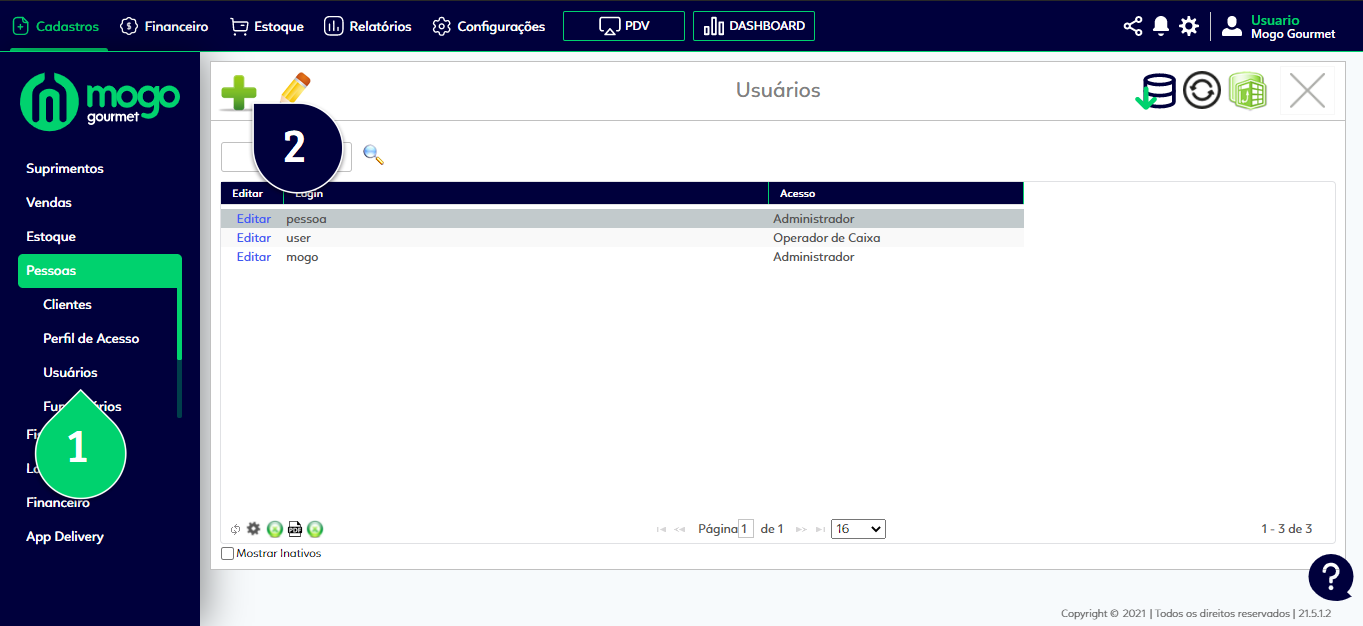This screenshot has width=1363, height=626.
Task: Open the Relatórios top menu
Action: [x=368, y=26]
